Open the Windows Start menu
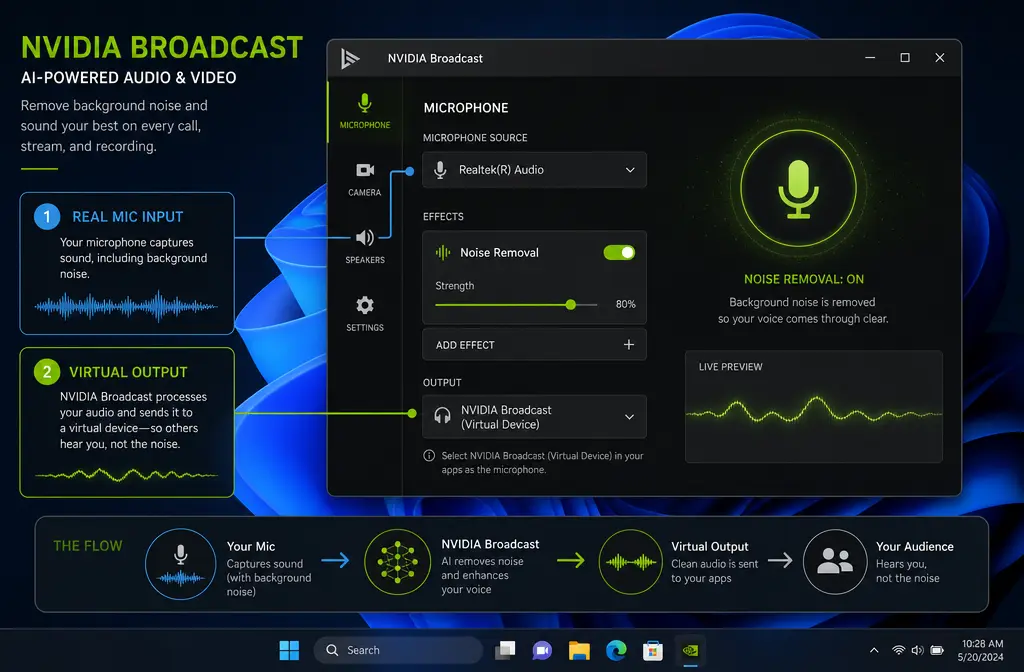The width and height of the screenshot is (1024, 672). click(289, 650)
